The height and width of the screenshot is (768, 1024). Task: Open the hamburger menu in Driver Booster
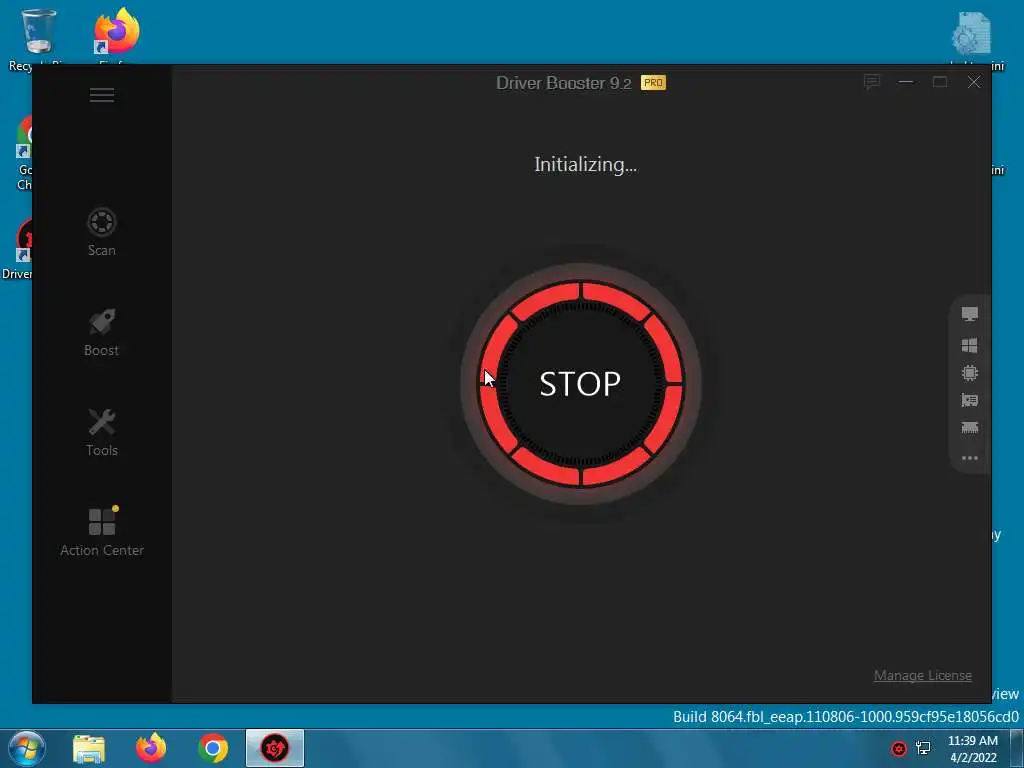coord(102,95)
